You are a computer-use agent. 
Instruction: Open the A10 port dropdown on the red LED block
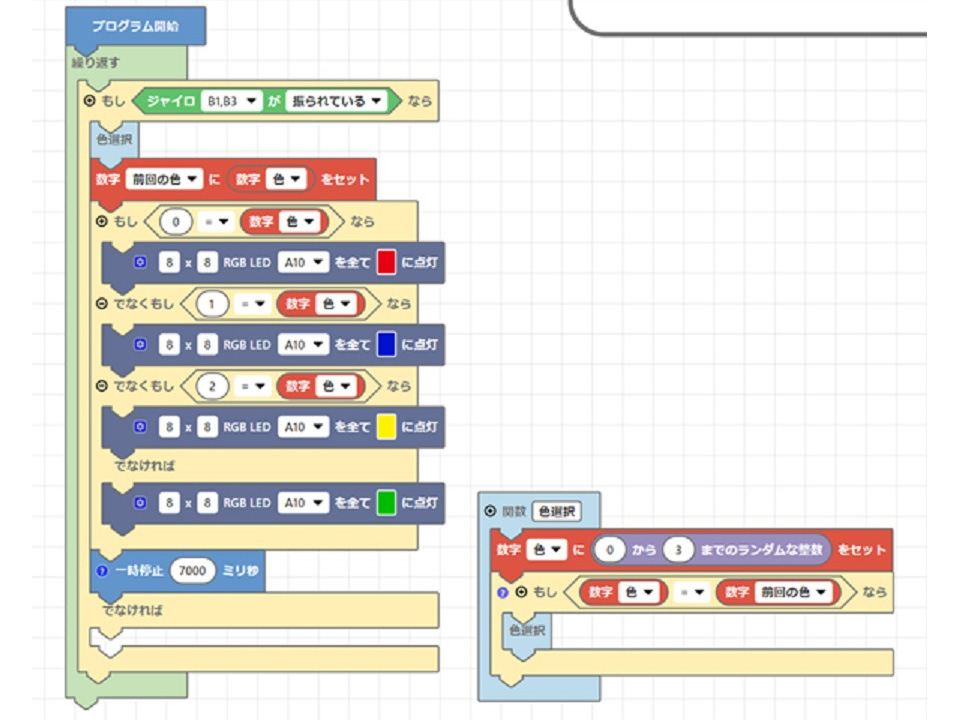click(303, 262)
